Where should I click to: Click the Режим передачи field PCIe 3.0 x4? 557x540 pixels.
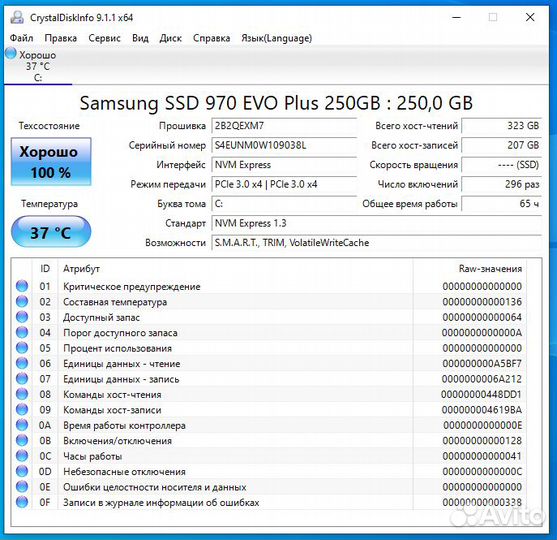point(284,184)
